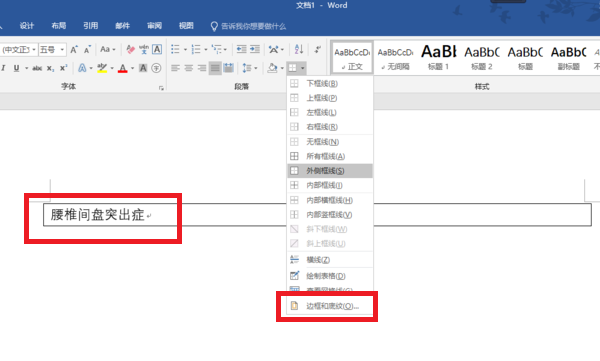
Task: Open the 引用 ribbon tab
Action: 90,26
